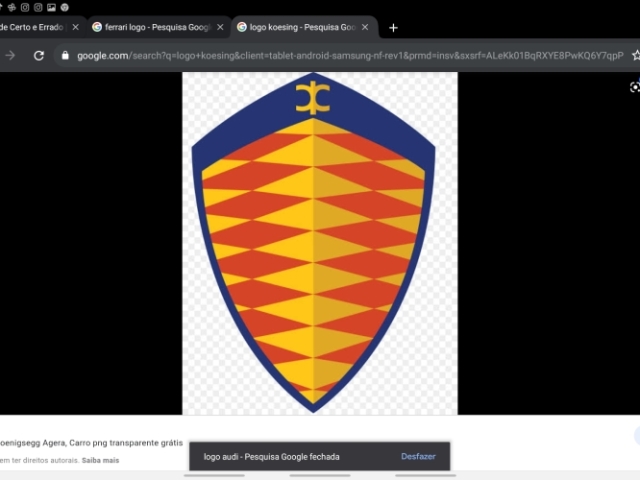Click the round icon after the picture icon

tap(64, 7)
